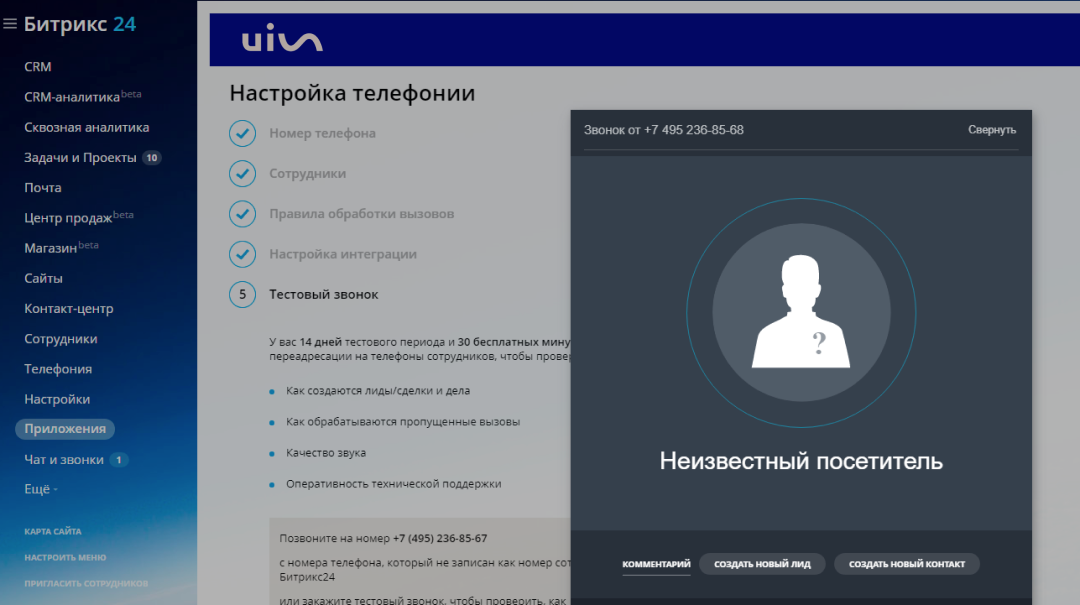Open the Номер телефона step
The height and width of the screenshot is (605, 1080).
(x=322, y=133)
